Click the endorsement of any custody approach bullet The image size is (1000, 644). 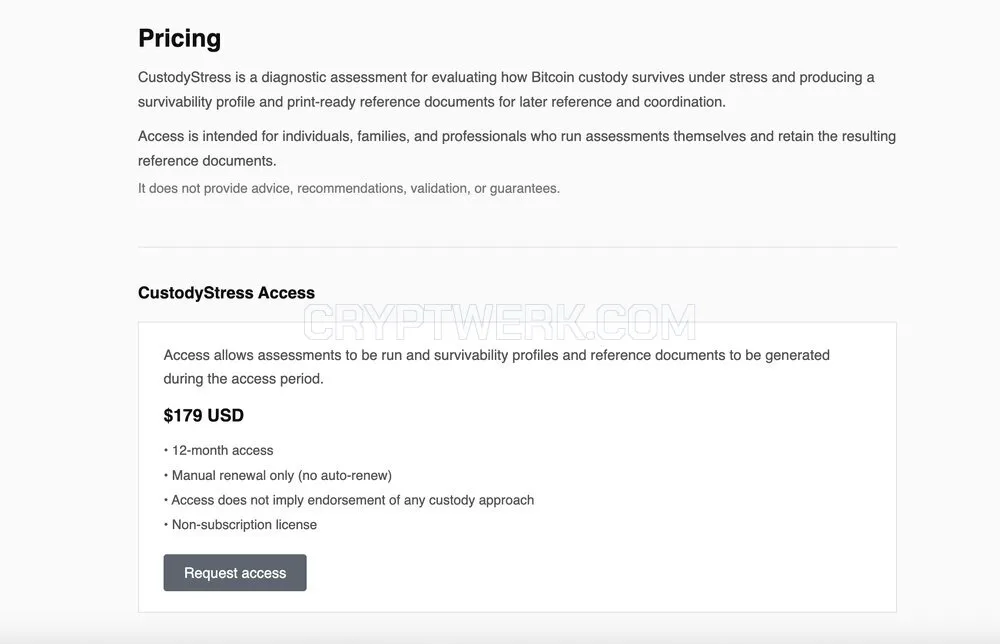pyautogui.click(x=349, y=500)
